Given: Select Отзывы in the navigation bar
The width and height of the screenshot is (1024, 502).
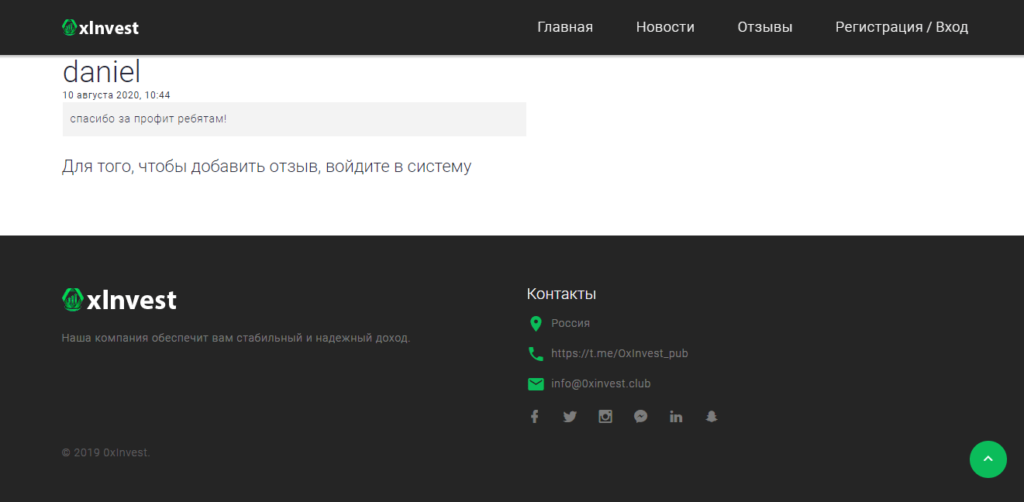Looking at the screenshot, I should click(765, 27).
